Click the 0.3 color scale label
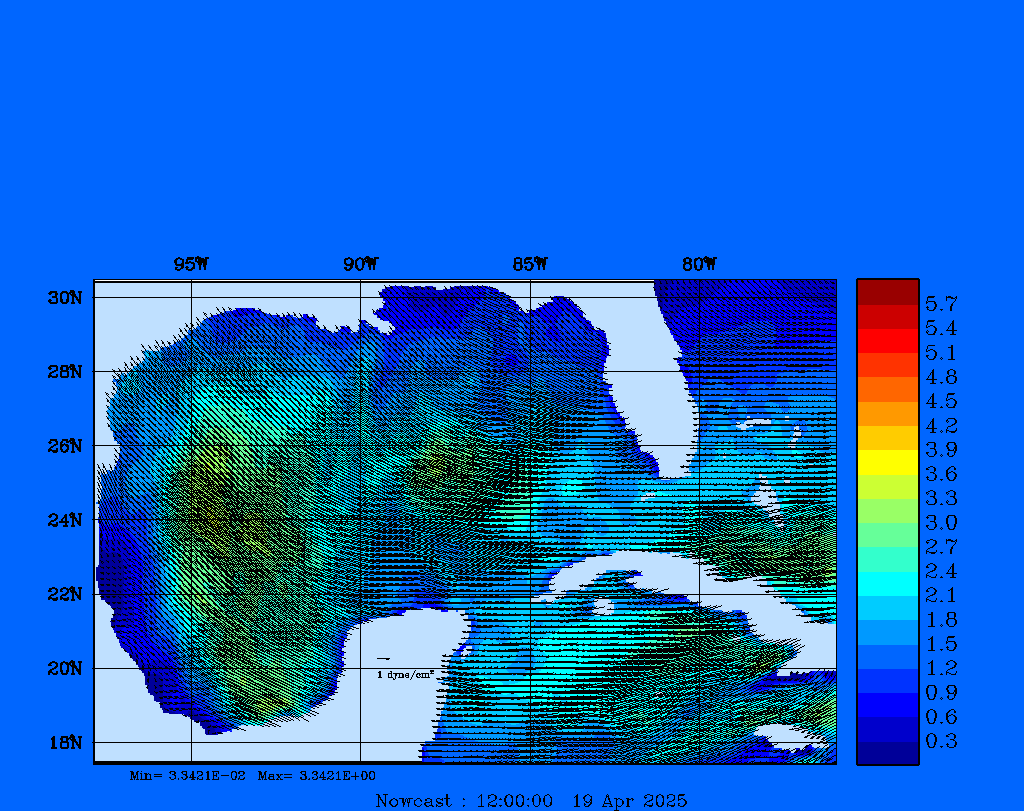The image size is (1024, 811). point(941,741)
